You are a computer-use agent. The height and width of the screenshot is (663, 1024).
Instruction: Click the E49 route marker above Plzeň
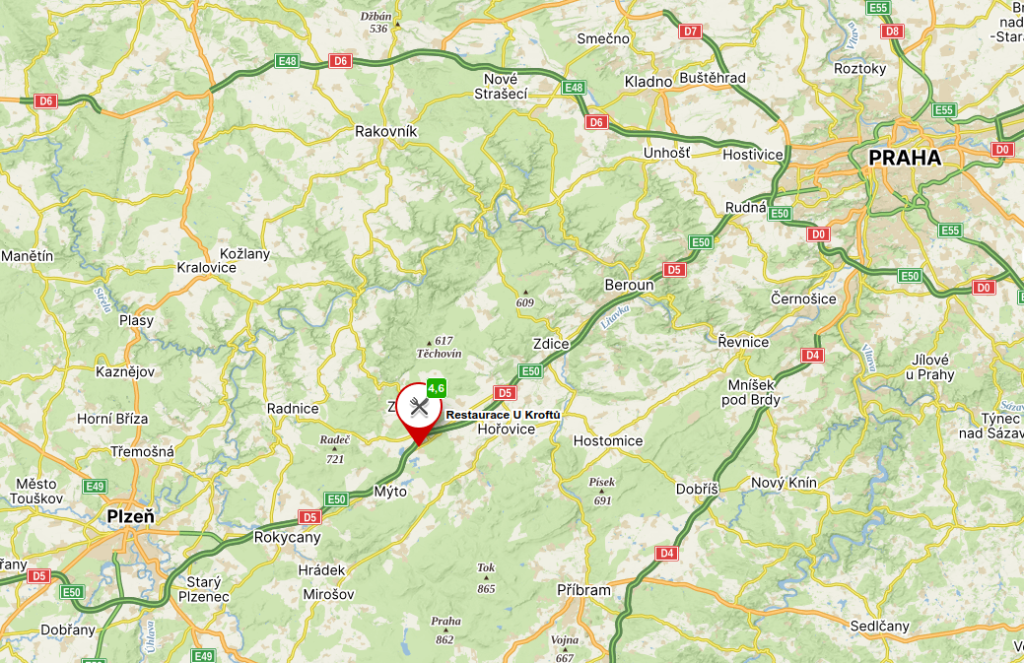click(x=95, y=486)
